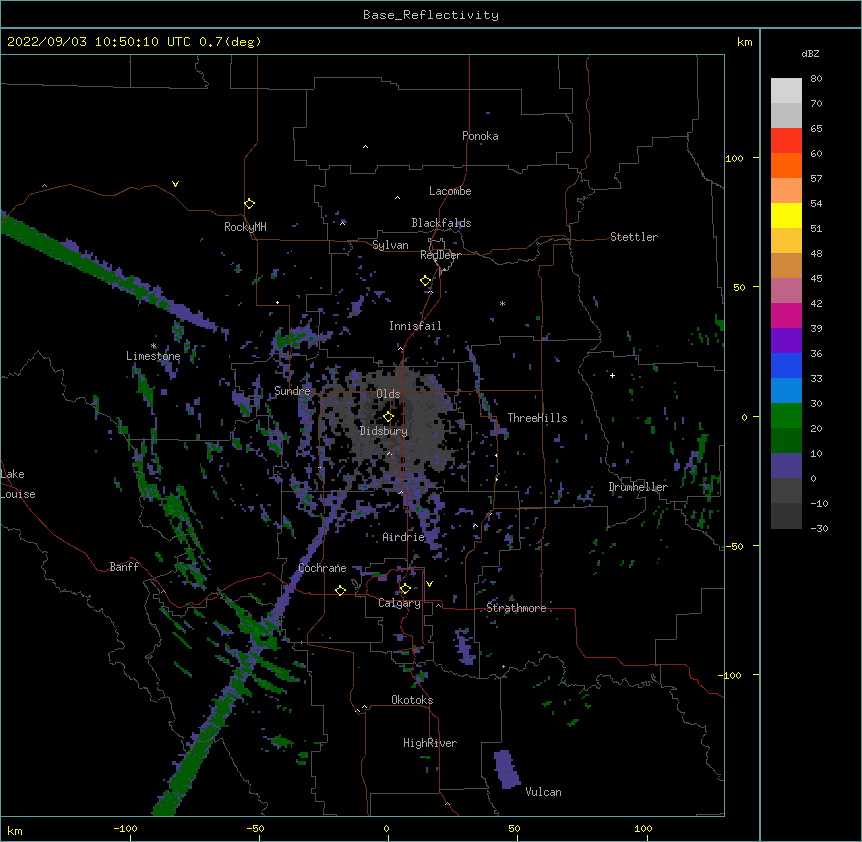The width and height of the screenshot is (862, 842).
Task: Select the Olds label
Action: tap(388, 394)
